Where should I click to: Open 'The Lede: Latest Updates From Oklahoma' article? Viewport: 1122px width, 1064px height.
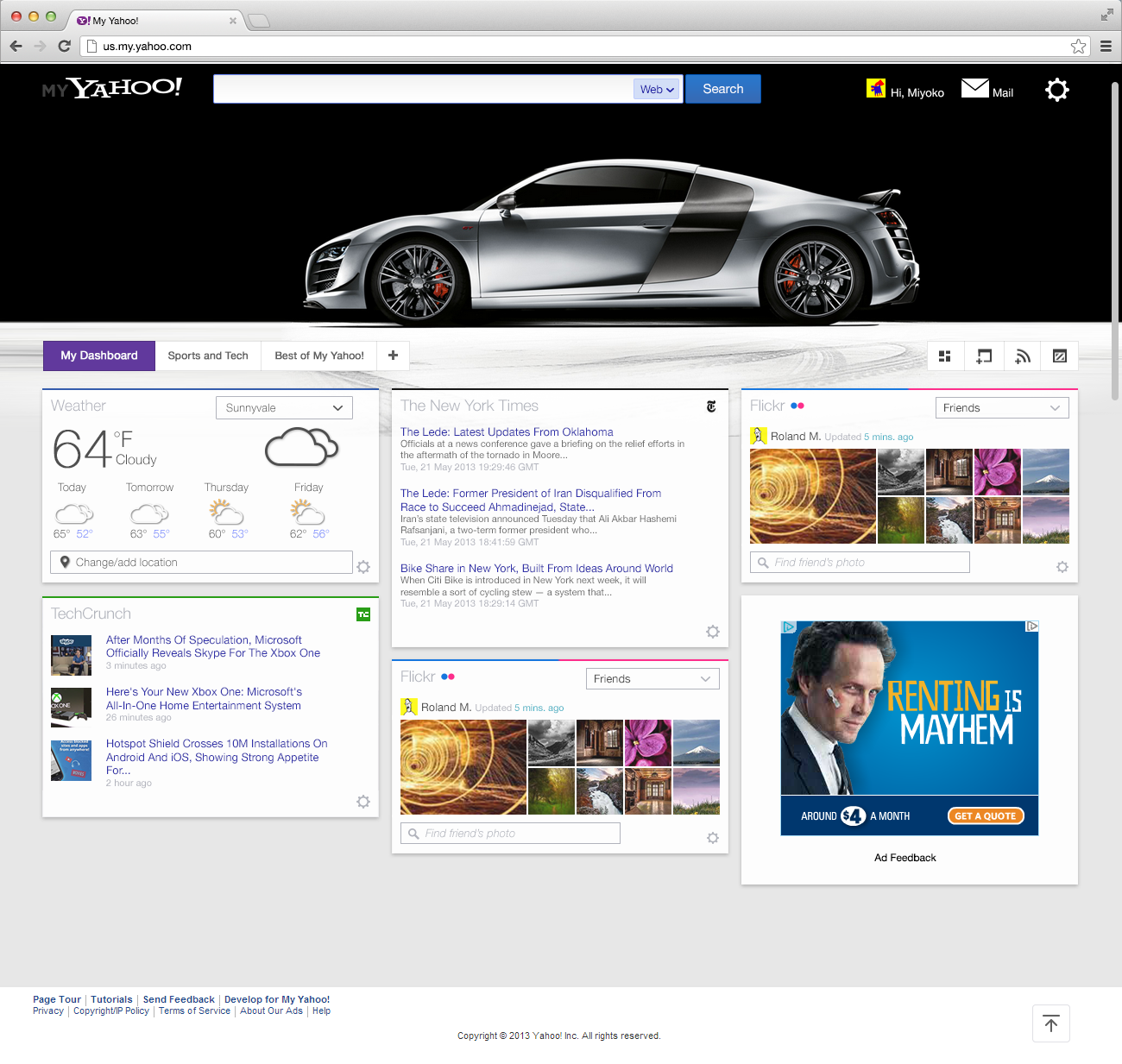coord(507,431)
